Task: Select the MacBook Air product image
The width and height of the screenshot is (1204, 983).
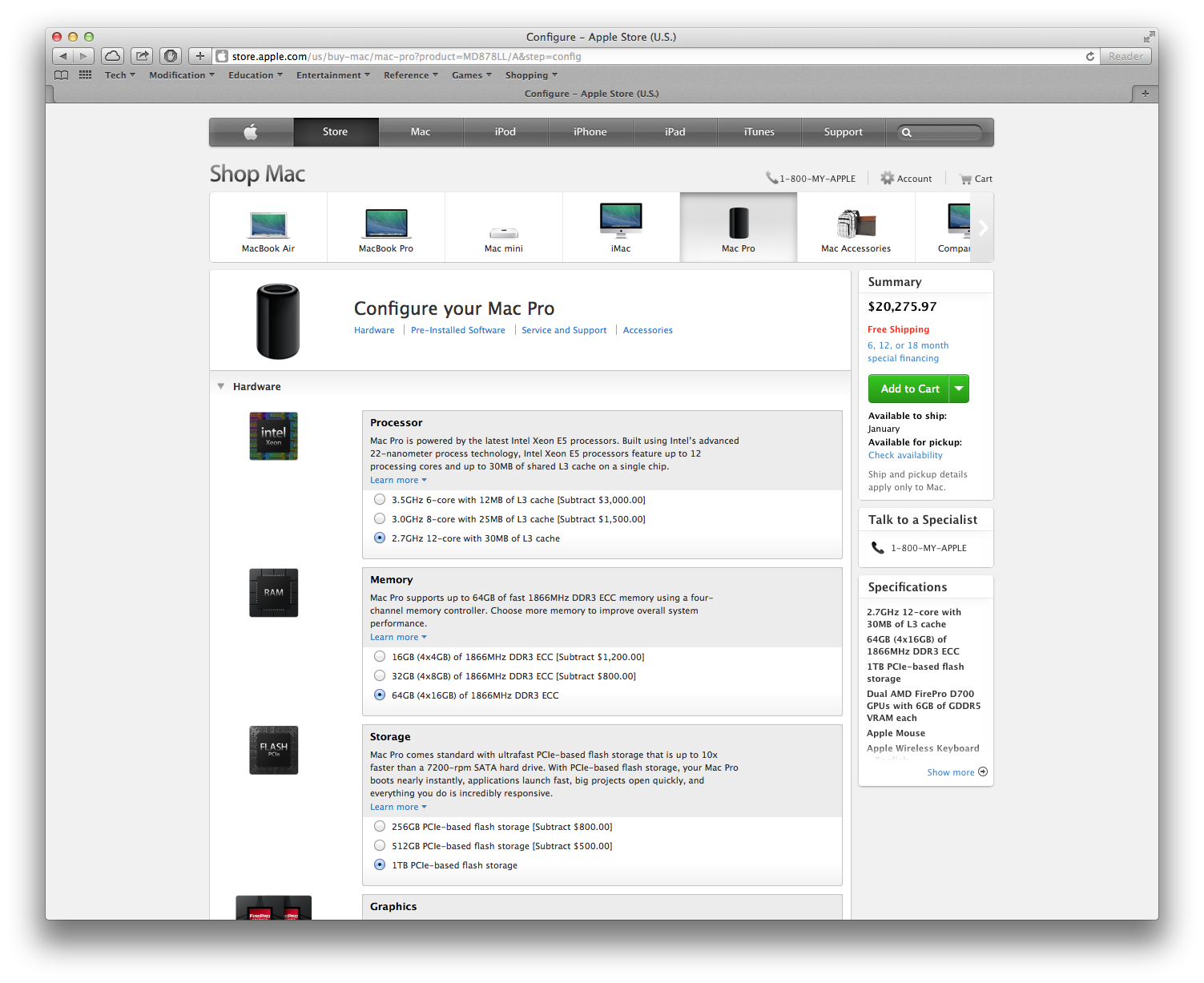Action: (268, 224)
